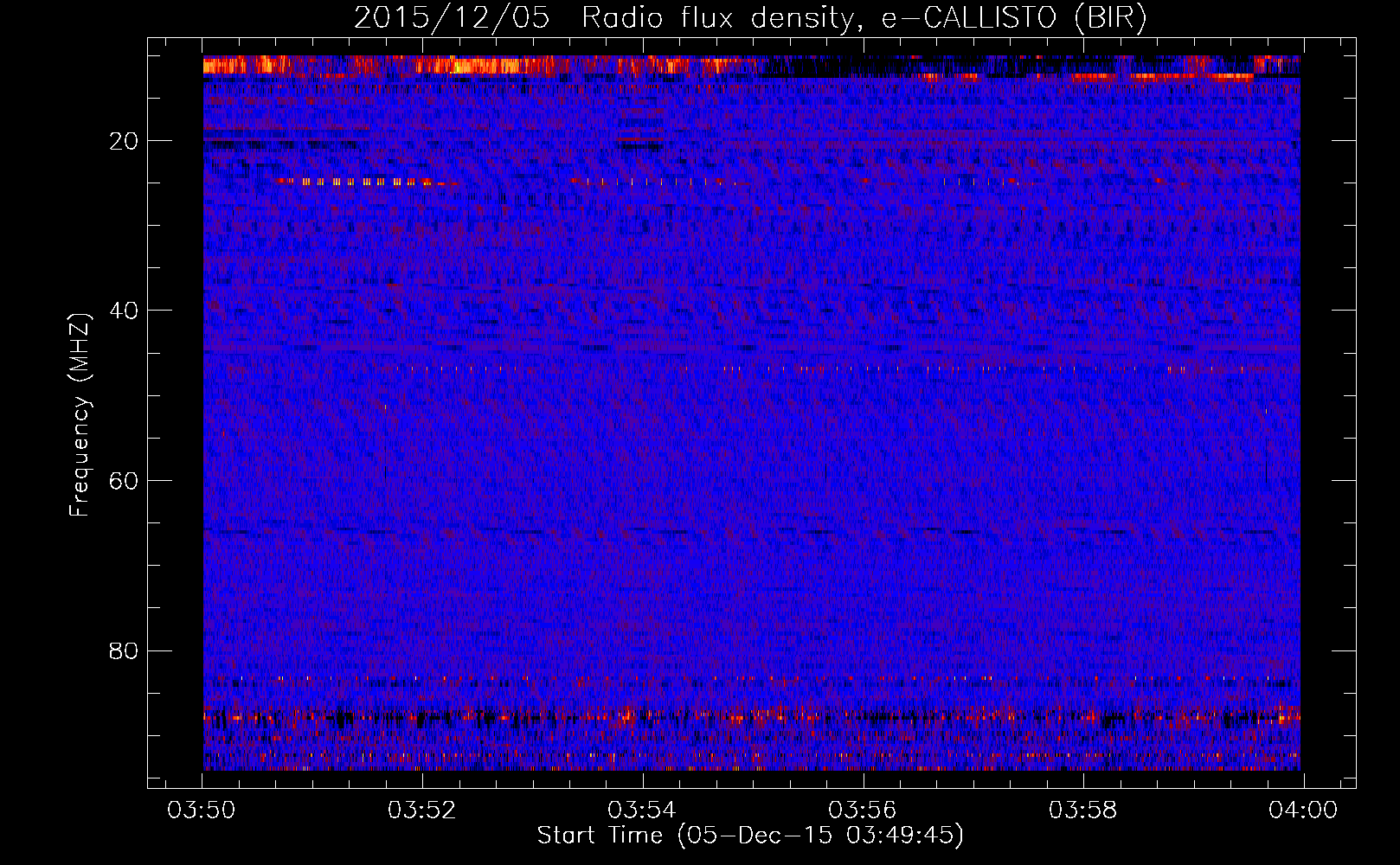
Task: Click the 40 MHz frequency tick label
Action: pyautogui.click(x=125, y=311)
